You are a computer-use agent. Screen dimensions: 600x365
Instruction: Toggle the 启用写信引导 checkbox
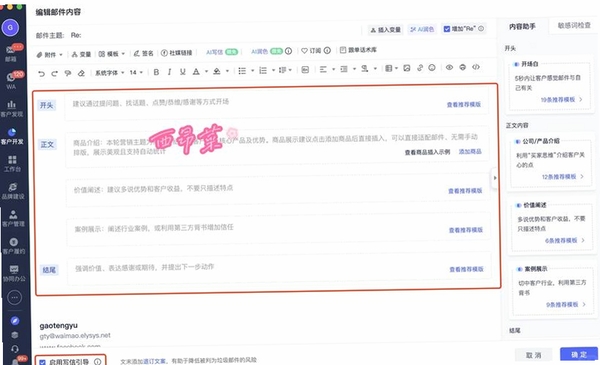coord(42,362)
